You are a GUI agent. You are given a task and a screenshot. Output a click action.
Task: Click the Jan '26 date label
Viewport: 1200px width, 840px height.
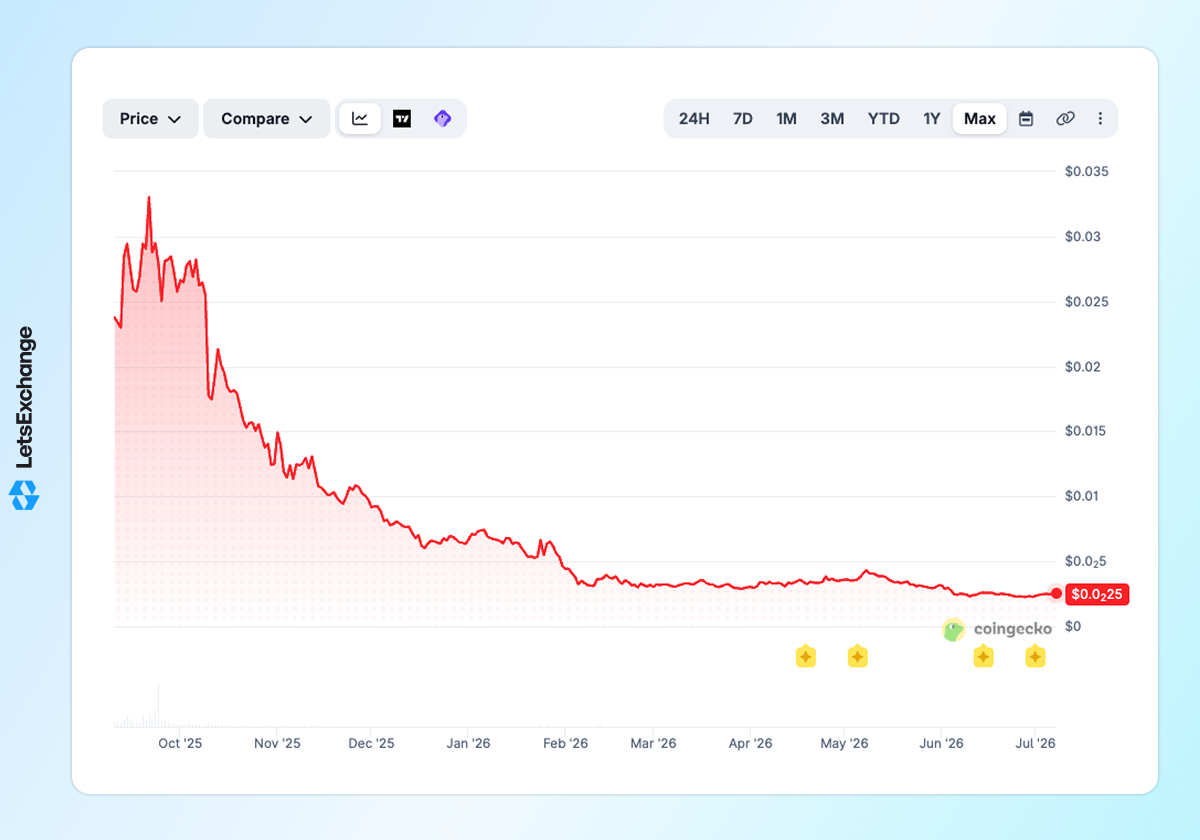(468, 743)
